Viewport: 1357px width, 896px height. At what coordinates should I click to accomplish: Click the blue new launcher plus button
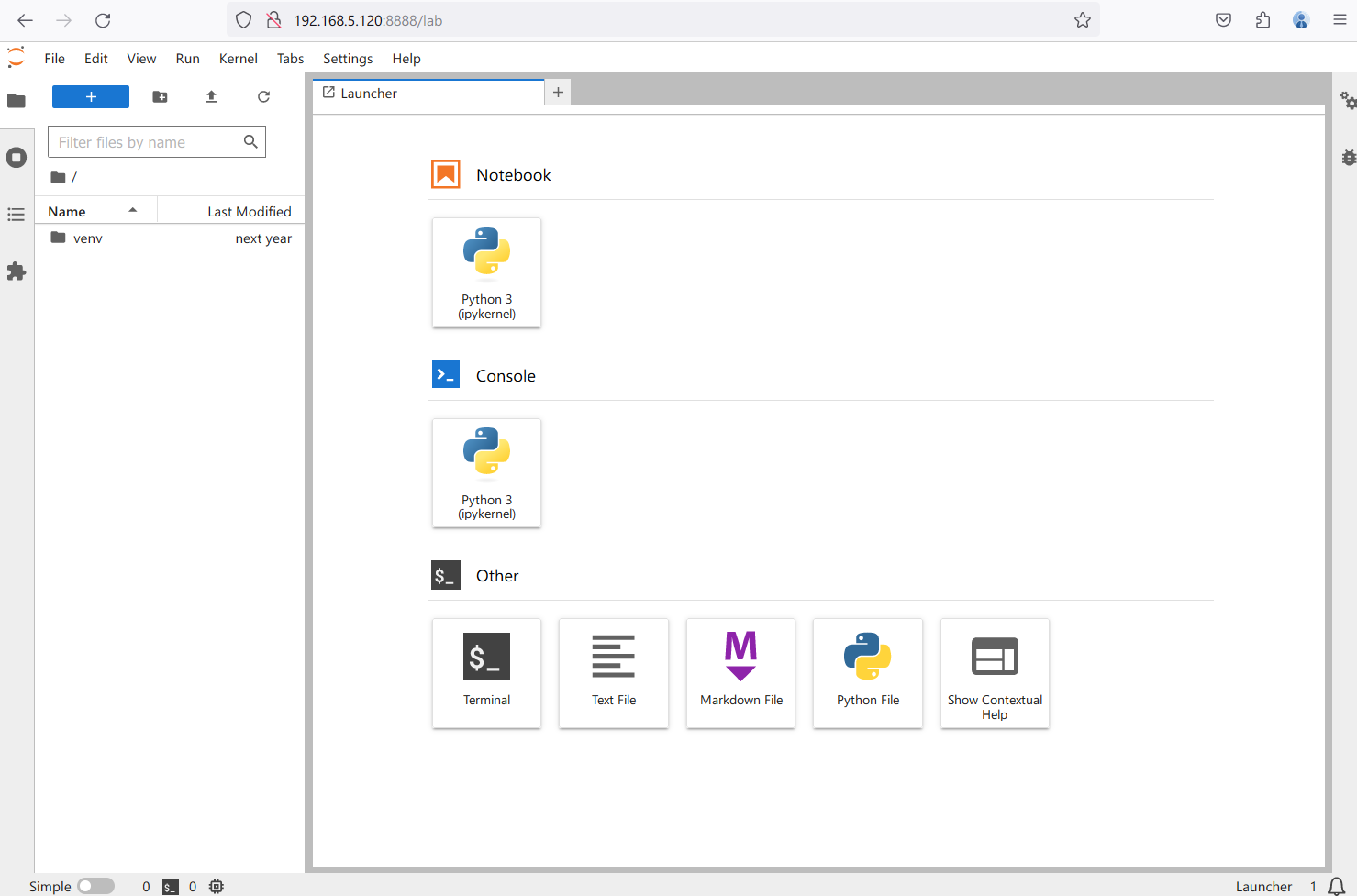[x=91, y=97]
